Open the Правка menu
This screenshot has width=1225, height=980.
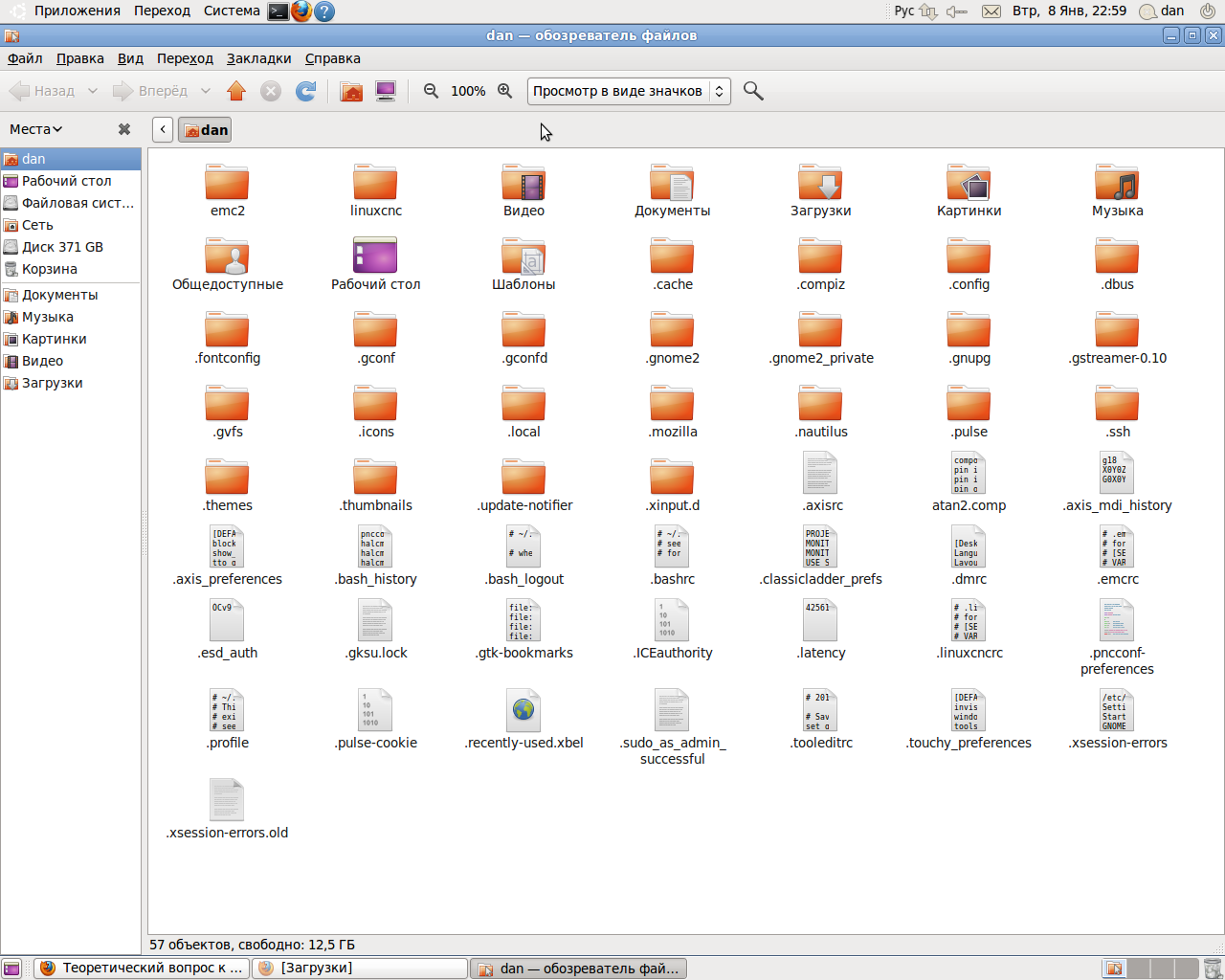pyautogui.click(x=80, y=58)
